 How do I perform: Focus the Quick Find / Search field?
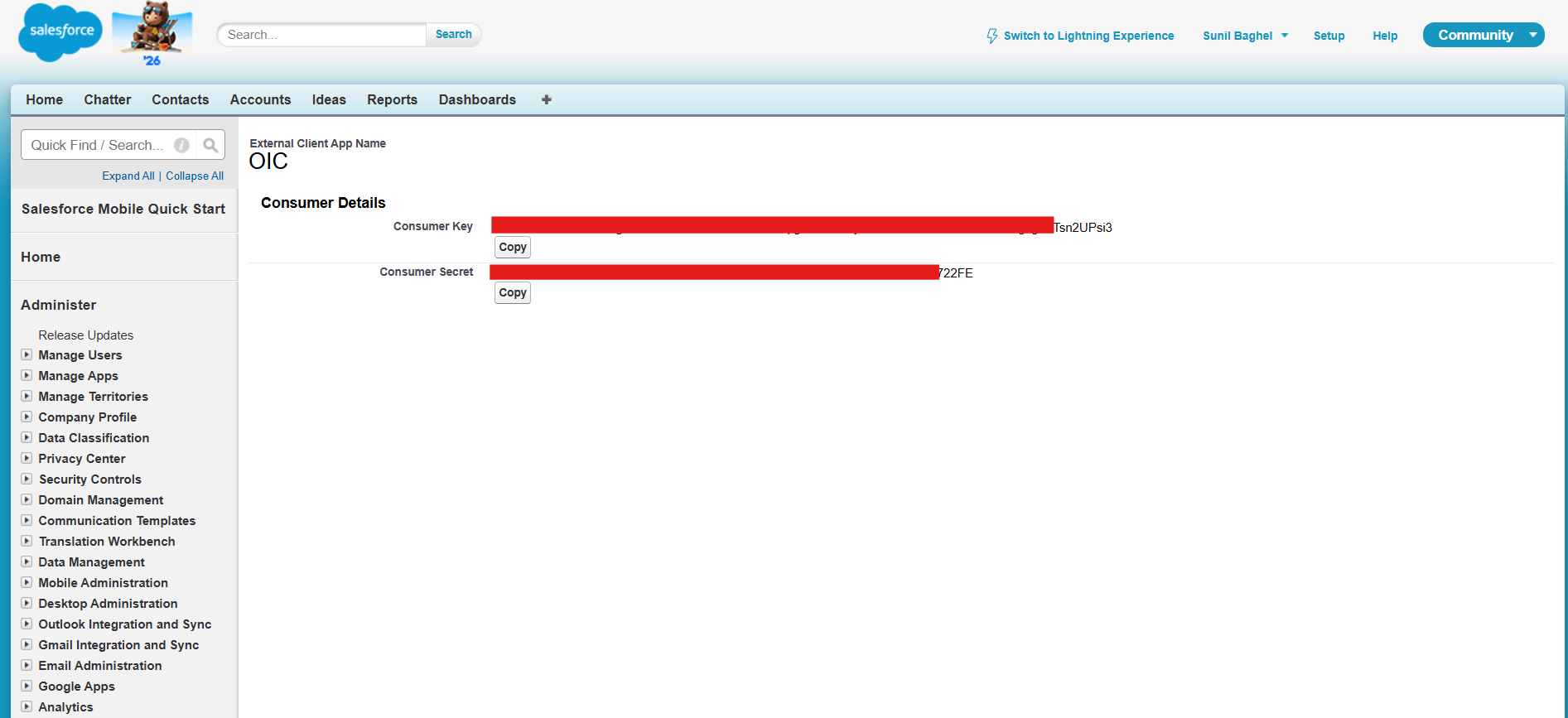click(x=109, y=145)
